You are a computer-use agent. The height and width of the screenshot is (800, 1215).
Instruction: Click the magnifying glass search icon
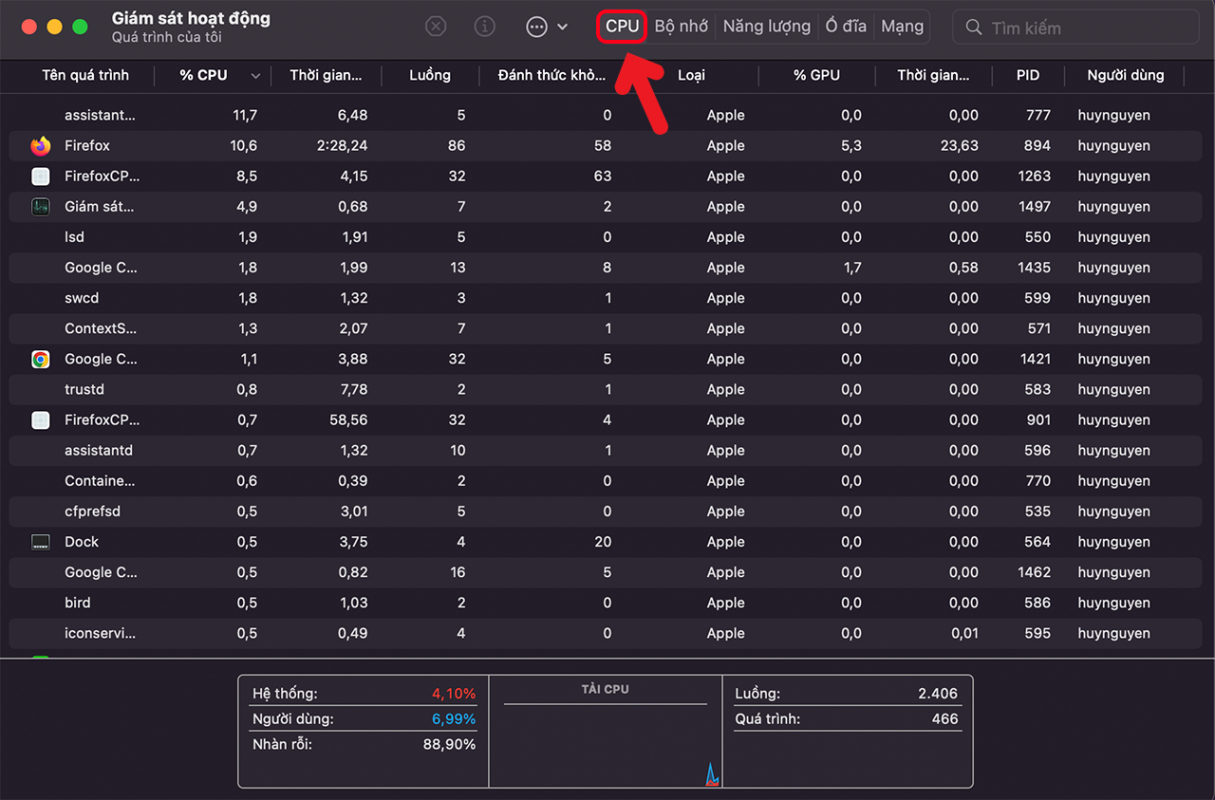973,28
